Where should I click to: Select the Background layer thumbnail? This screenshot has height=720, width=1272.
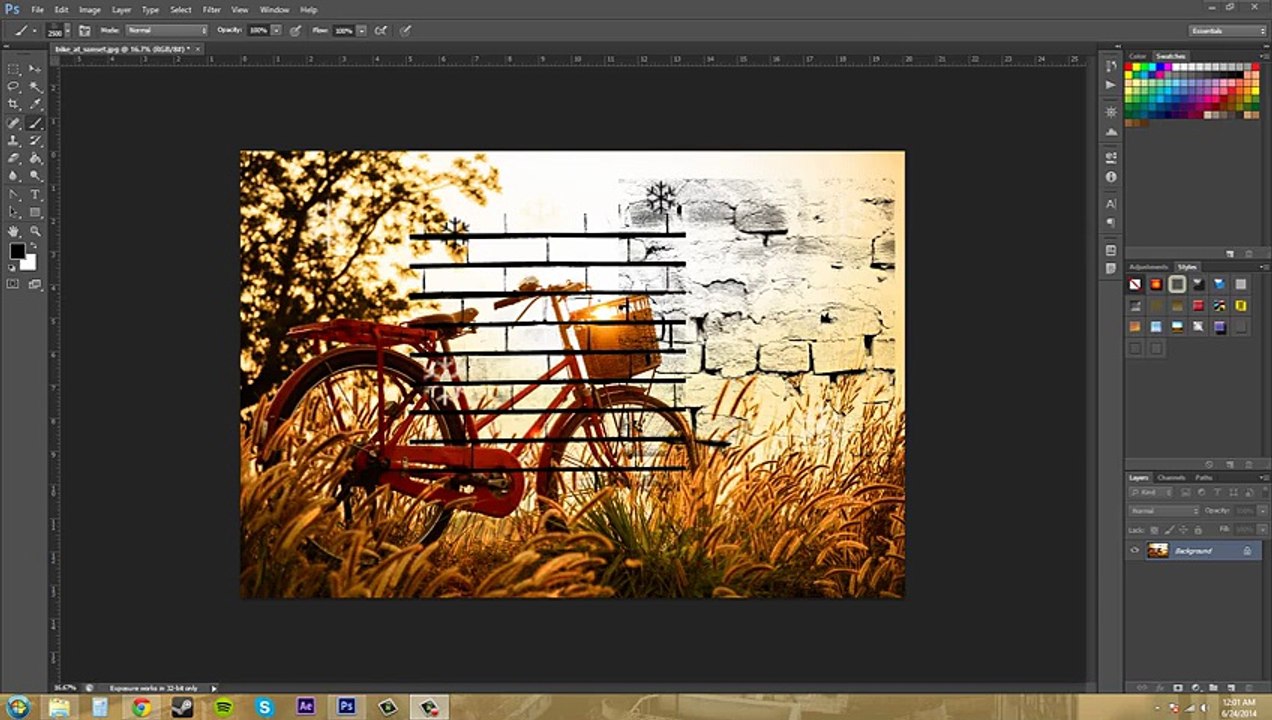(1158, 551)
